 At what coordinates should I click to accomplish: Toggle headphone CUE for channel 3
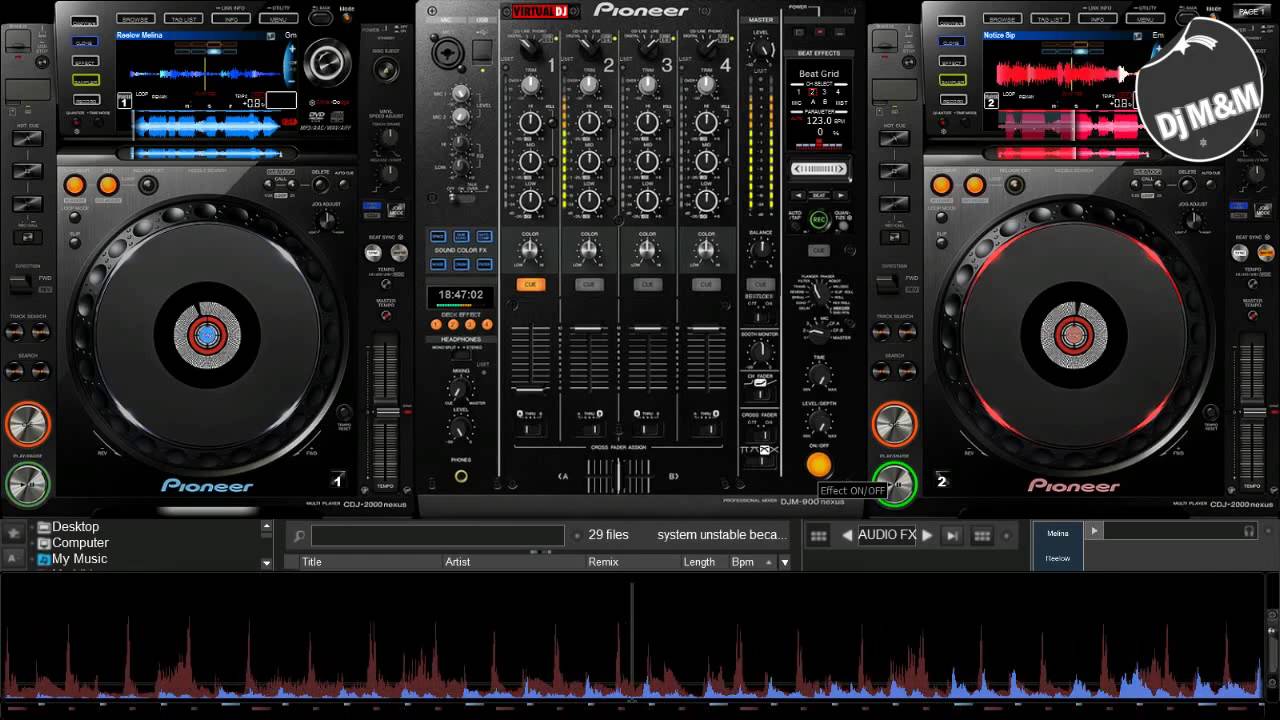(648, 285)
